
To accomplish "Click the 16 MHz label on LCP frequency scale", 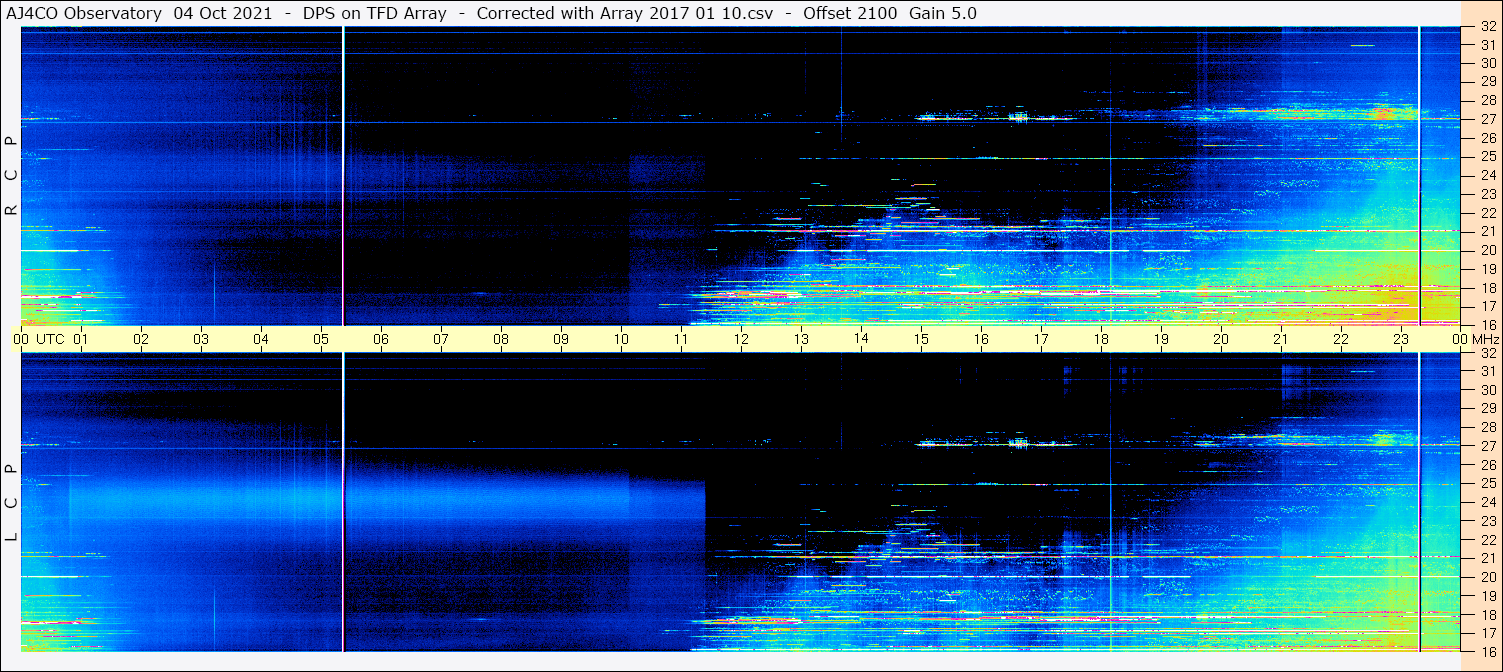I will coord(1487,651).
